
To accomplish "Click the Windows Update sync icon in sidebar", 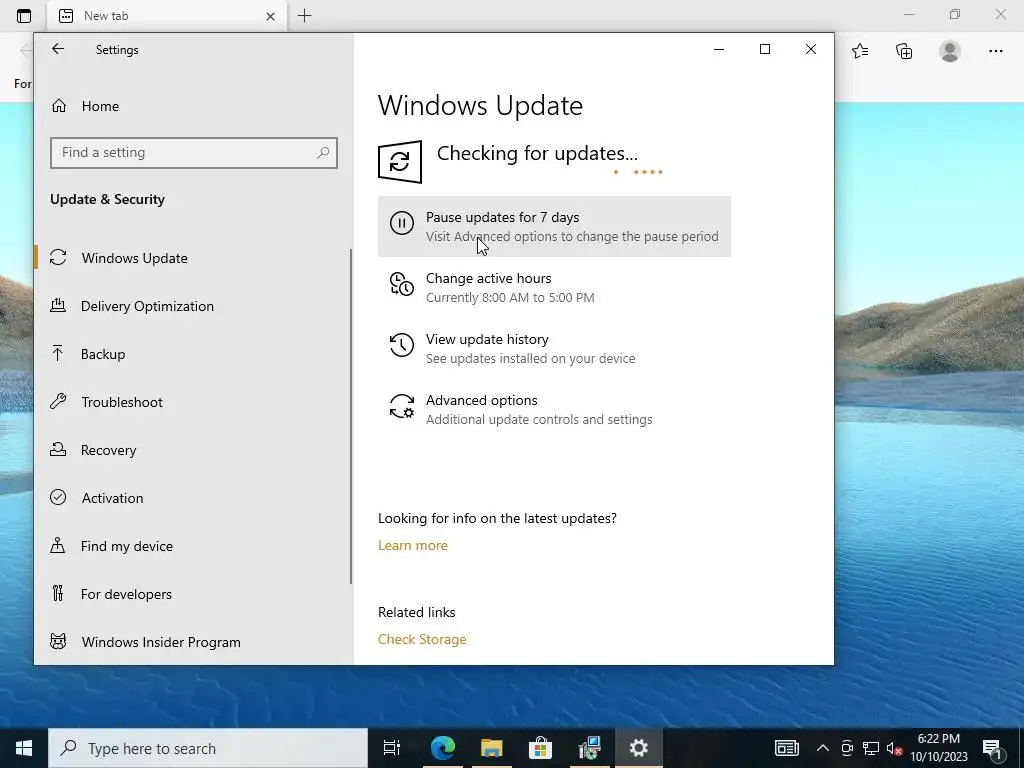I will click(58, 257).
